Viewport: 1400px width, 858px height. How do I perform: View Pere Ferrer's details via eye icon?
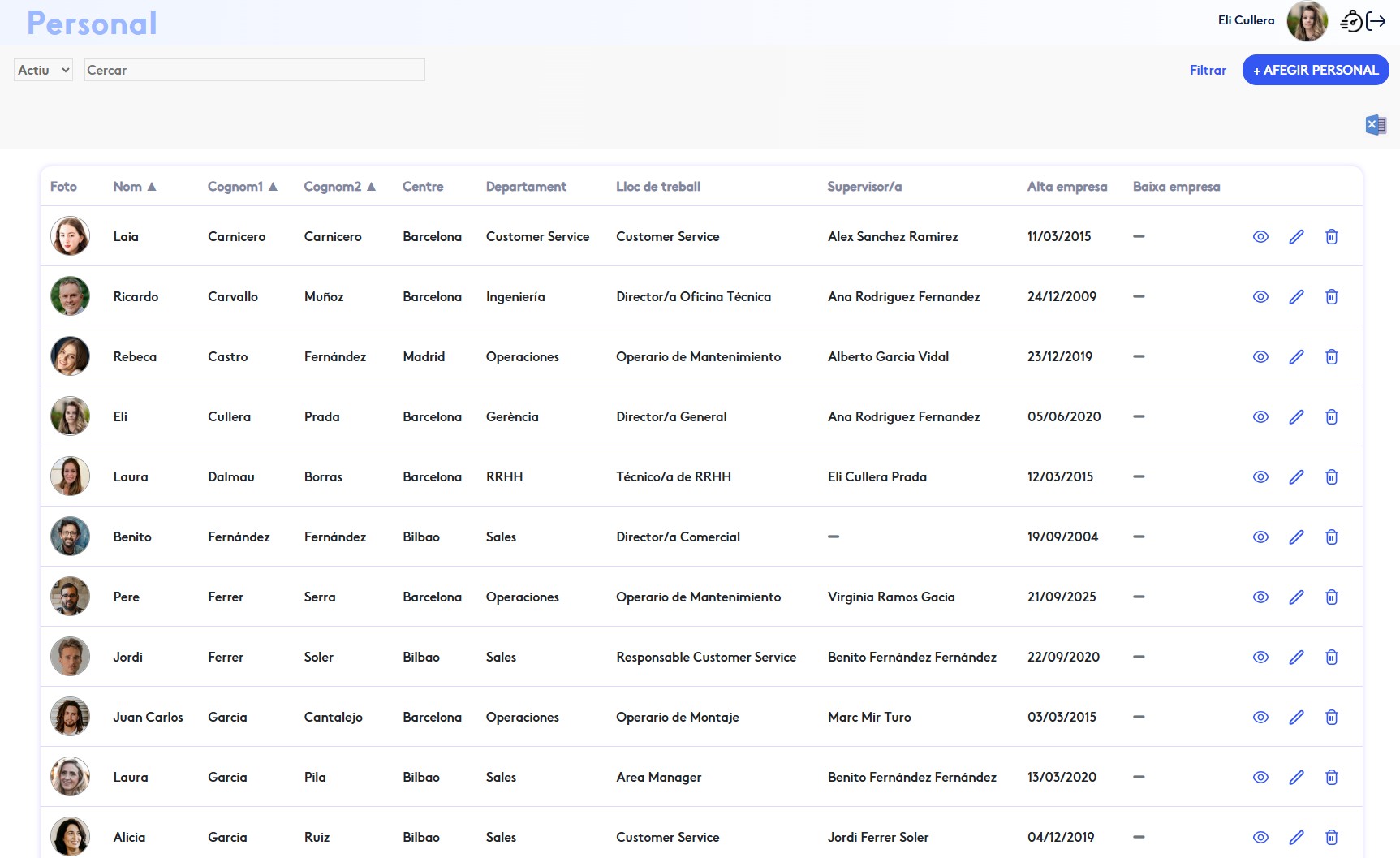tap(1260, 597)
